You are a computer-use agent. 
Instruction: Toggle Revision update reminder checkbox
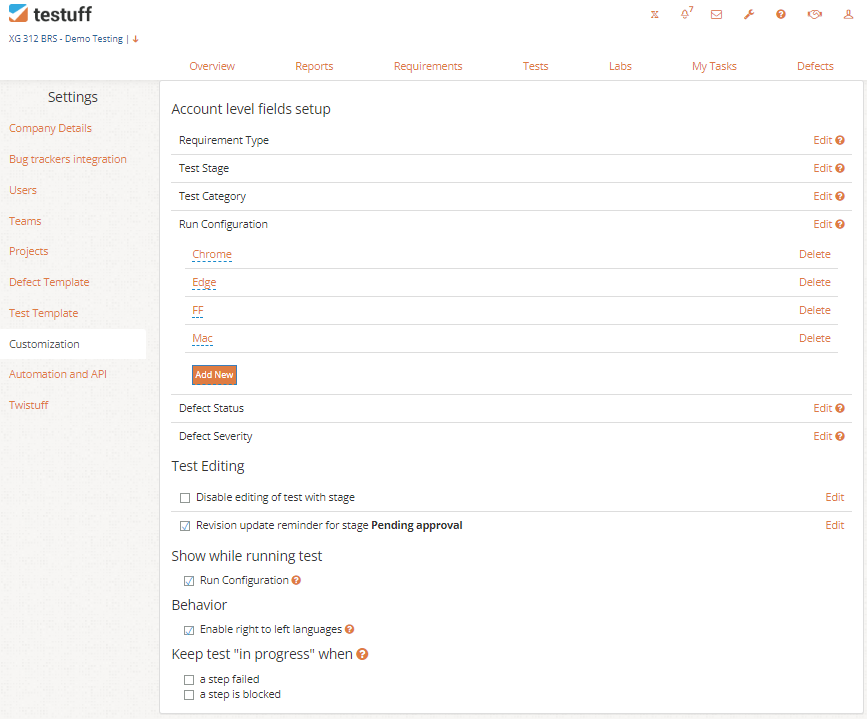pyautogui.click(x=185, y=526)
